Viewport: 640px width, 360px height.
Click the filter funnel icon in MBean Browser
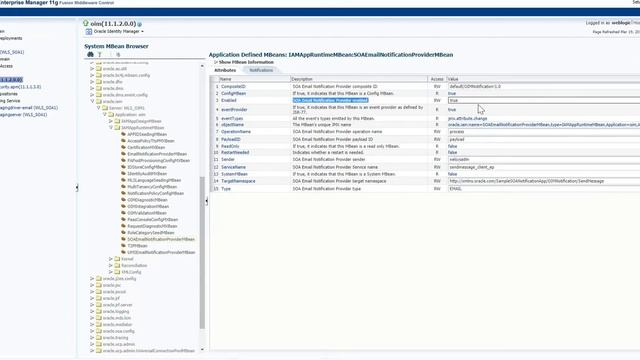[x=100, y=54]
